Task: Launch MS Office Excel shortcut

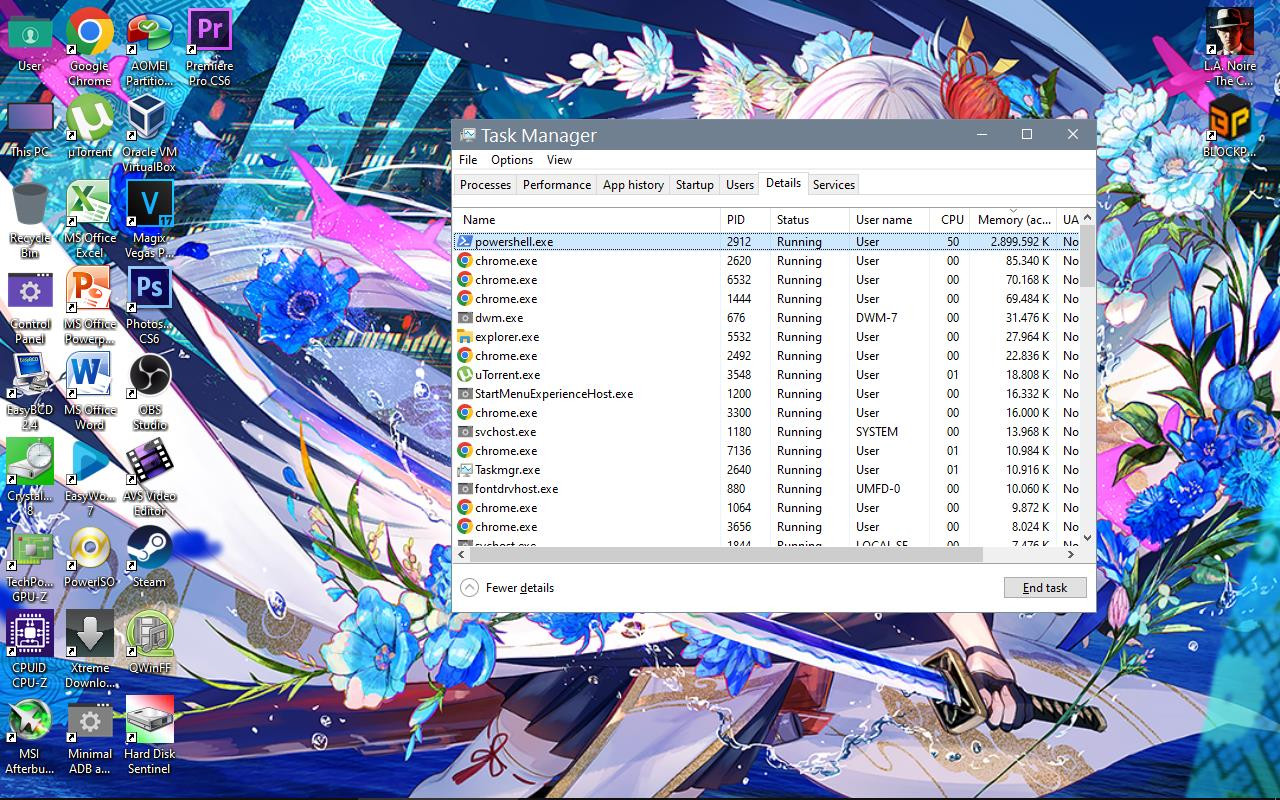Action: click(90, 220)
